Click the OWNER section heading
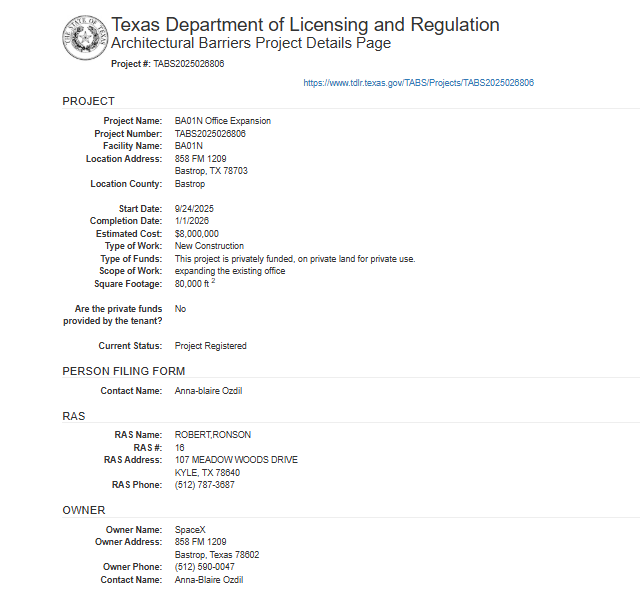The width and height of the screenshot is (640, 597). (x=84, y=510)
